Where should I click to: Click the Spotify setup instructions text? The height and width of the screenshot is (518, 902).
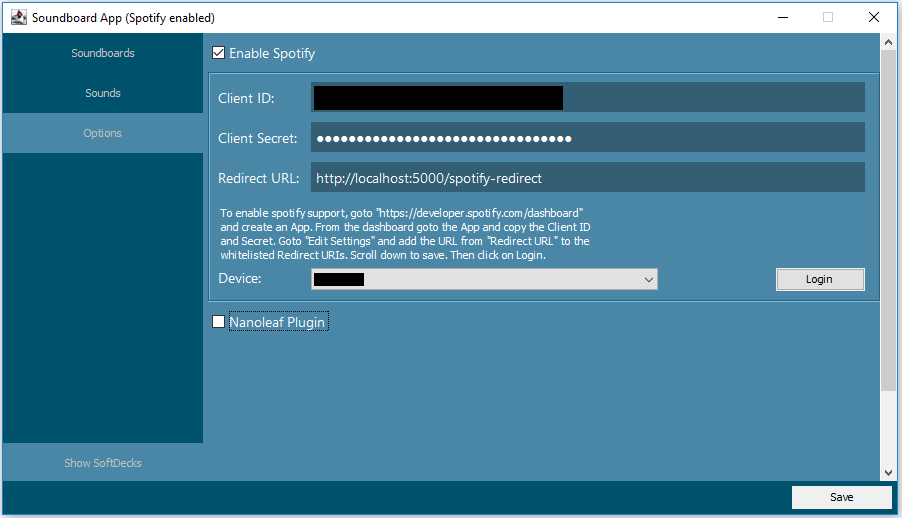click(405, 234)
